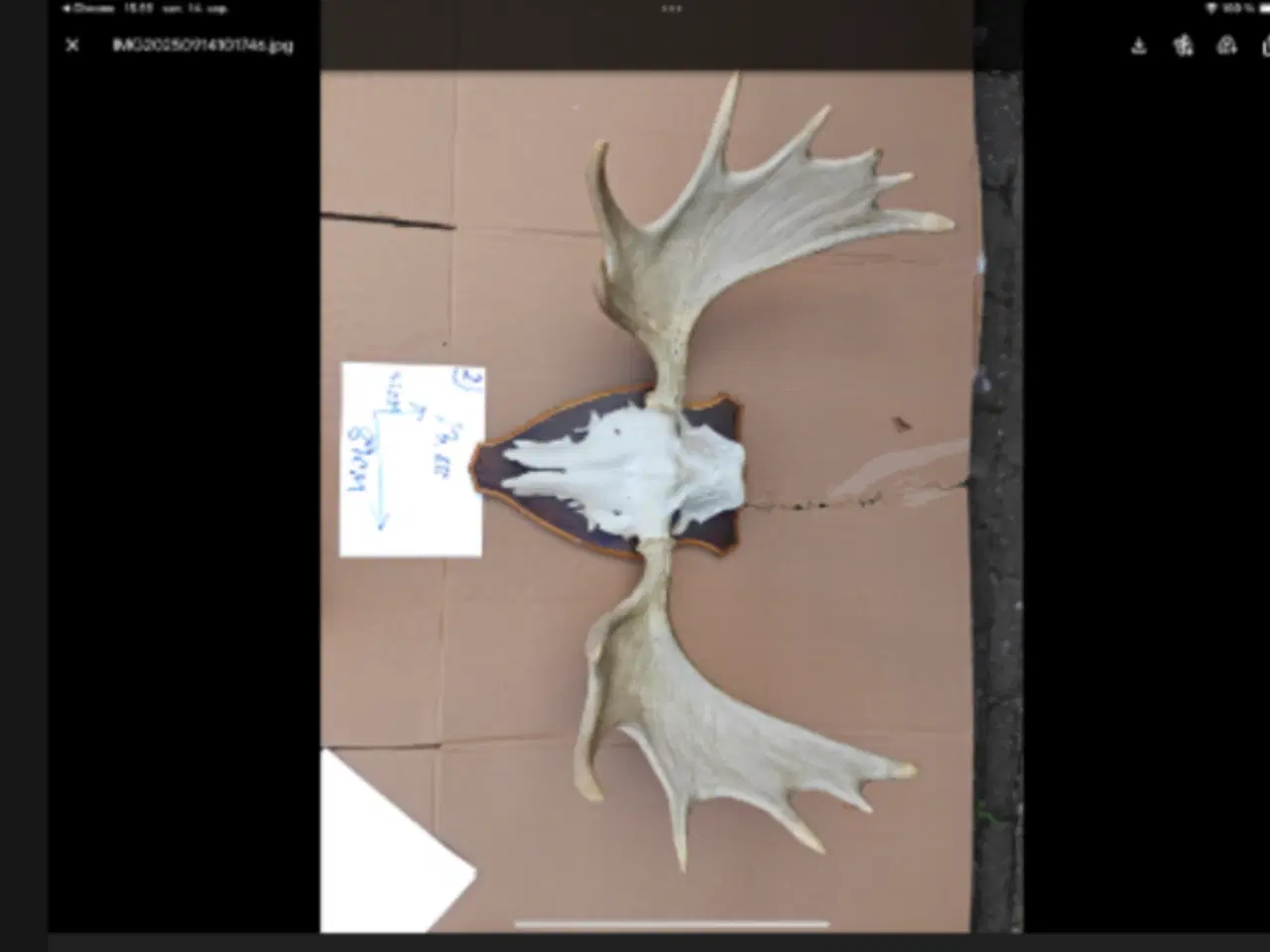Tap the Wi-Fi status icon
The height and width of the screenshot is (952, 1270).
click(x=1210, y=8)
